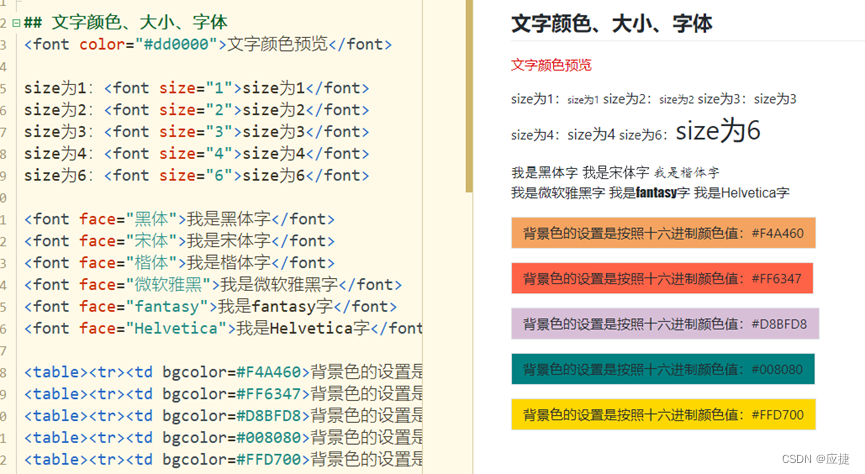Click the code line with font size="4"
865x474 pixels.
pyautogui.click(x=196, y=153)
